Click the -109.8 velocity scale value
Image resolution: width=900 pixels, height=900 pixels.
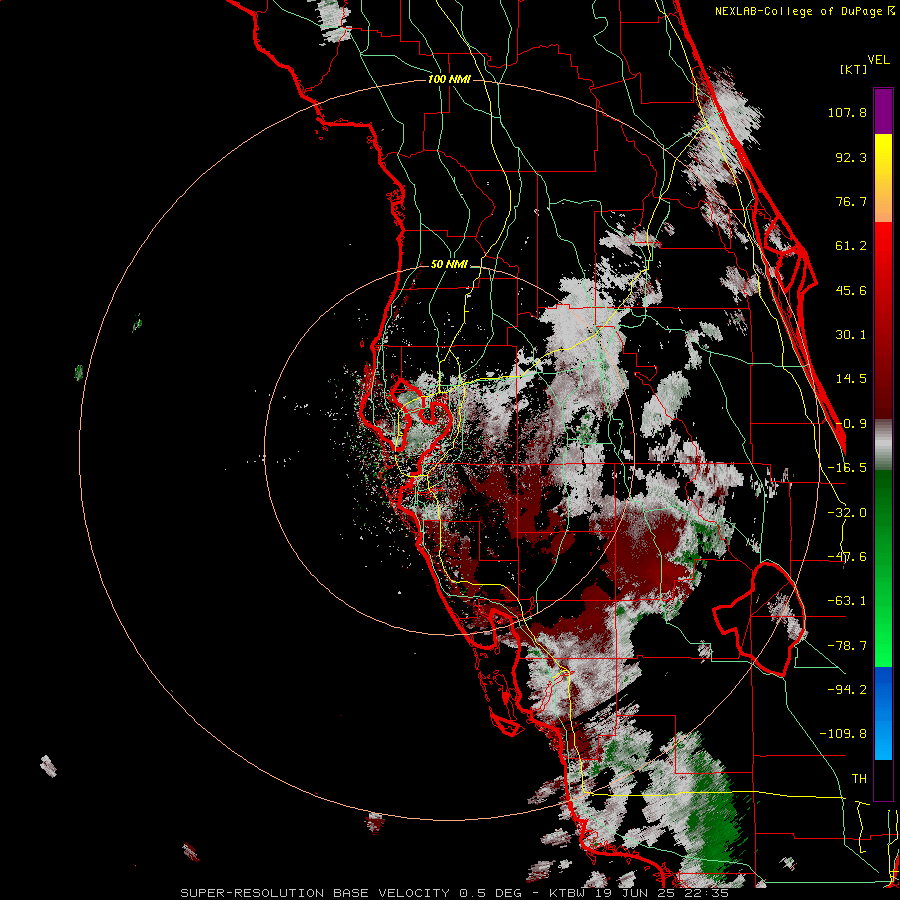843,734
